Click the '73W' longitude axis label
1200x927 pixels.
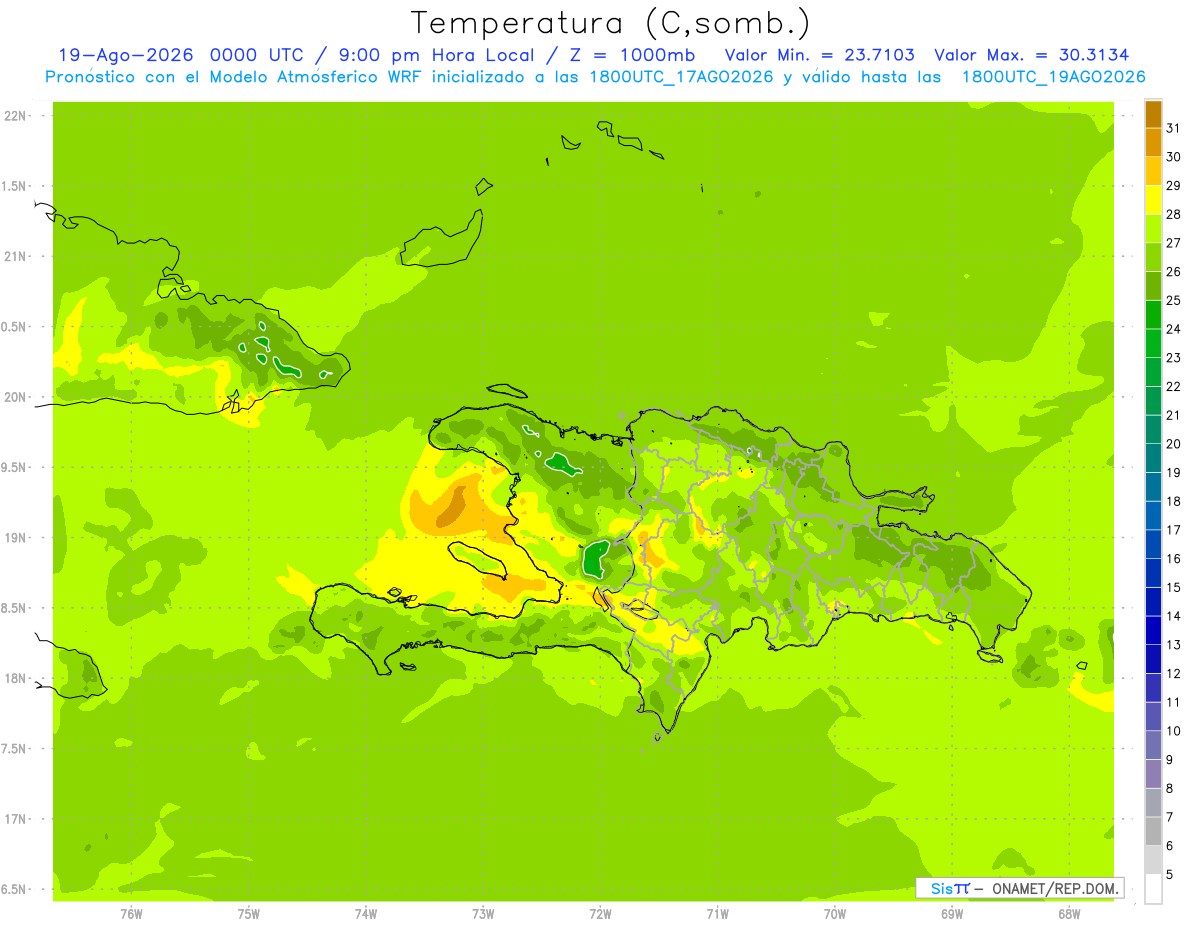tap(483, 914)
